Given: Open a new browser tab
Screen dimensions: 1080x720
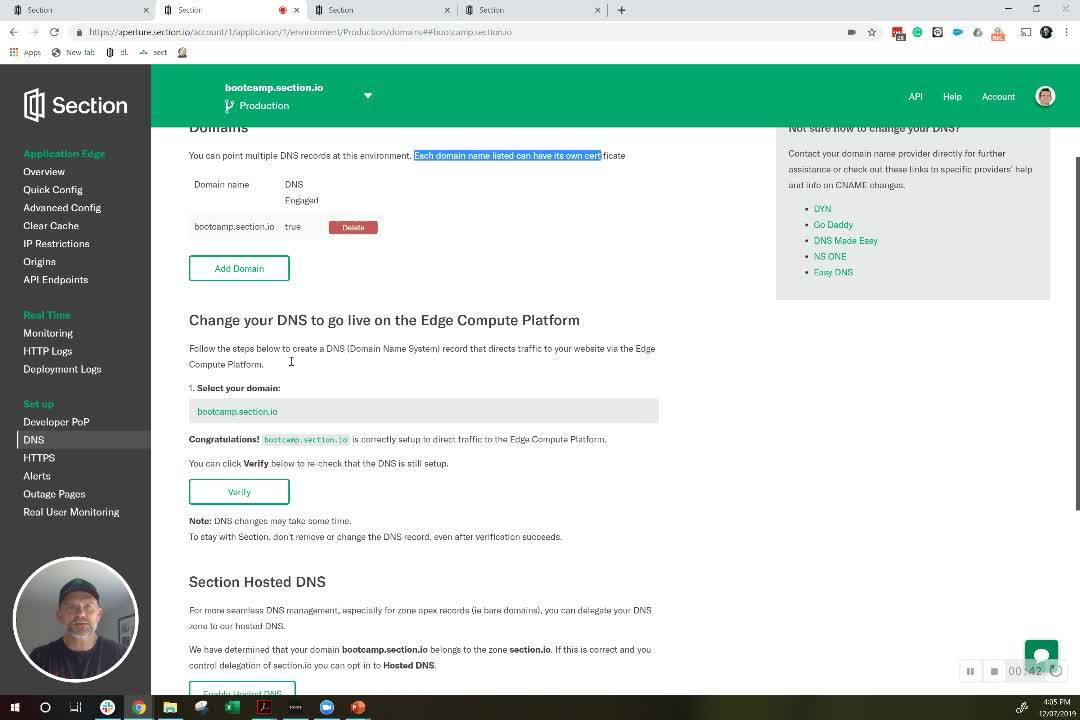Looking at the screenshot, I should click(621, 10).
